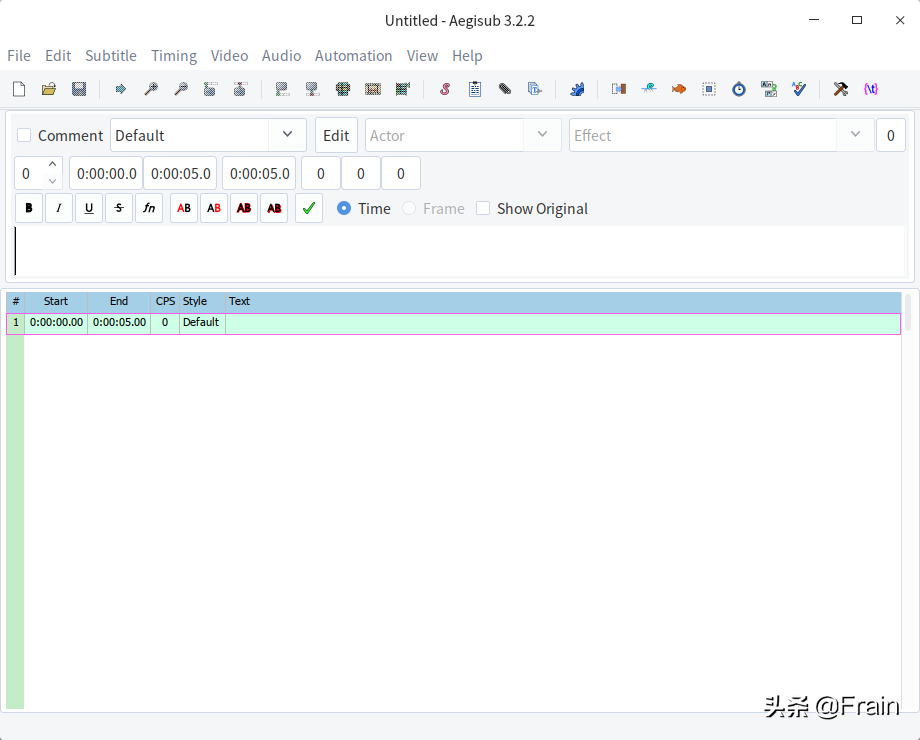The image size is (920, 740).
Task: Zoom in video with magnifier plus
Action: pos(151,89)
